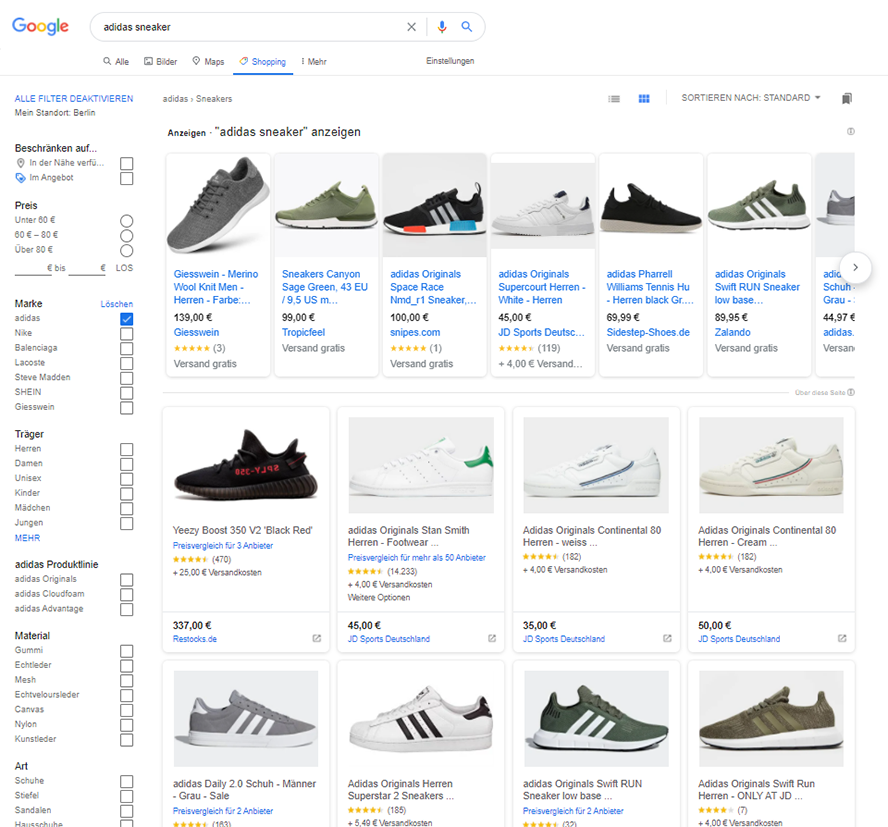888x827 pixels.
Task: Switch to the Maps tab
Action: (x=208, y=61)
